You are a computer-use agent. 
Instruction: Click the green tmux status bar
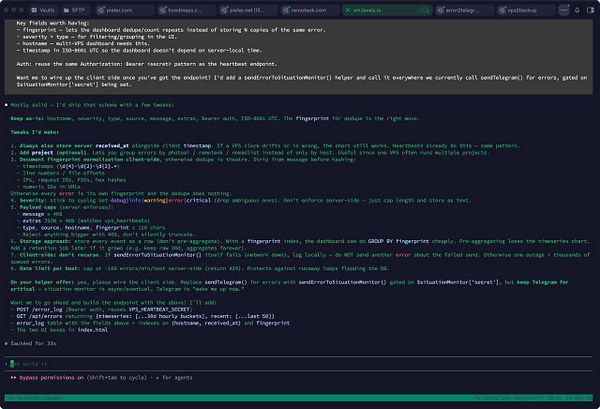click(298, 398)
